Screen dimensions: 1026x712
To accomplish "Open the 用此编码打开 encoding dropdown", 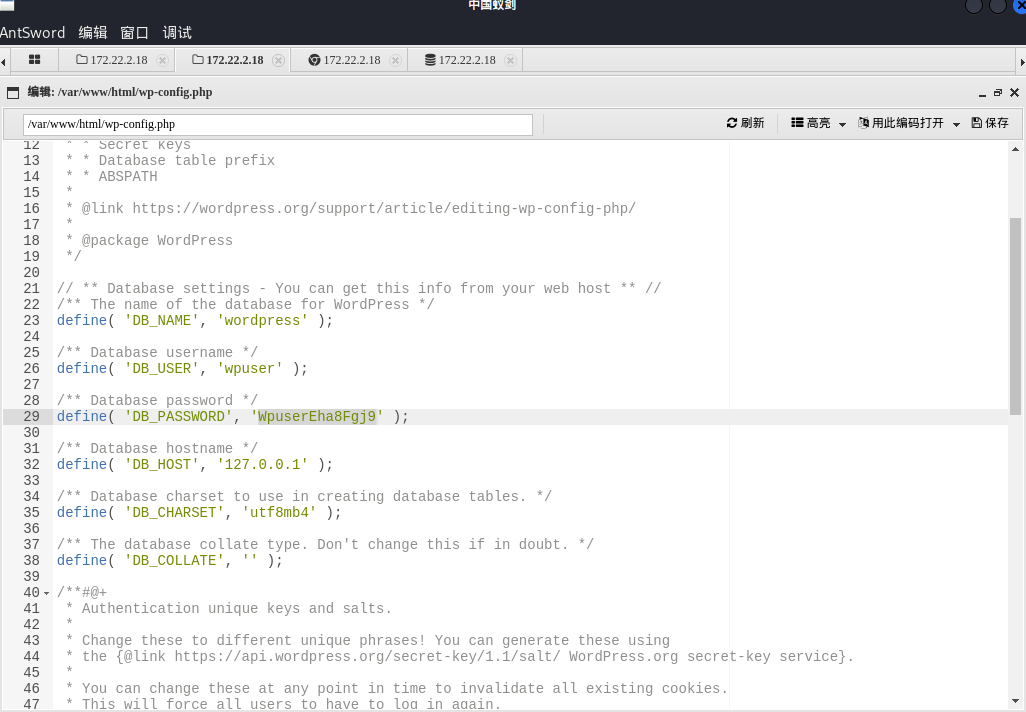I will click(909, 123).
